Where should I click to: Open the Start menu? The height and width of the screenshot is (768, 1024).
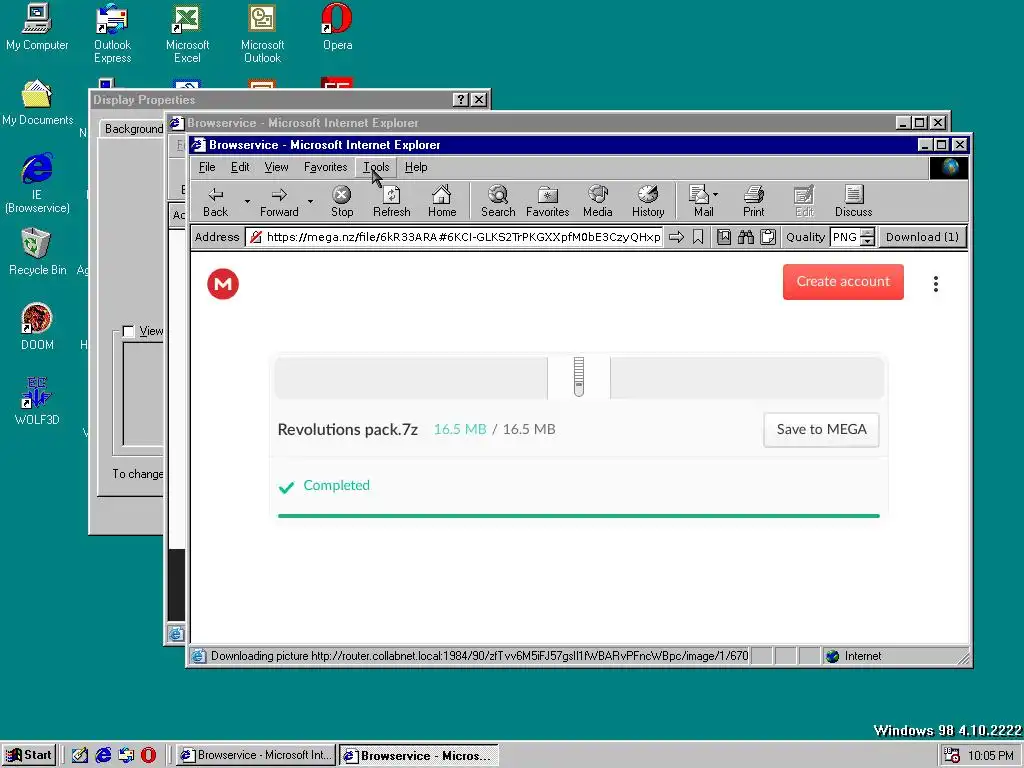29,756
